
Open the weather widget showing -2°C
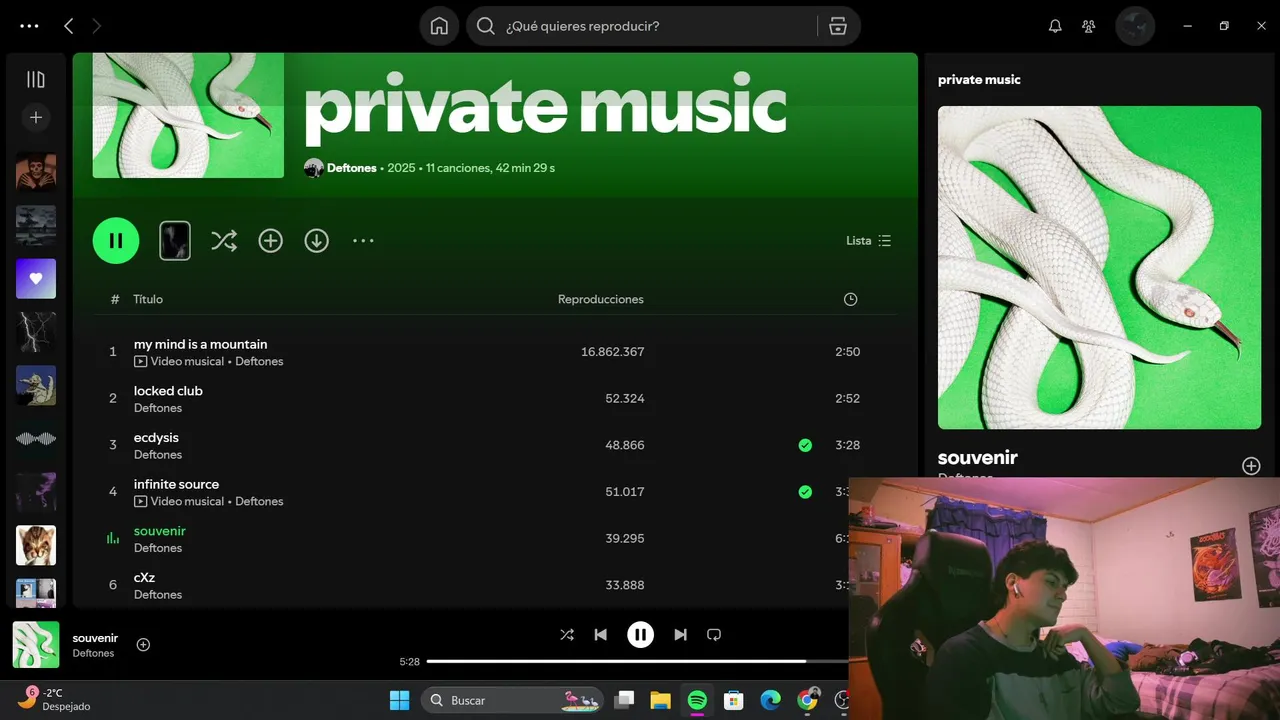[55, 699]
